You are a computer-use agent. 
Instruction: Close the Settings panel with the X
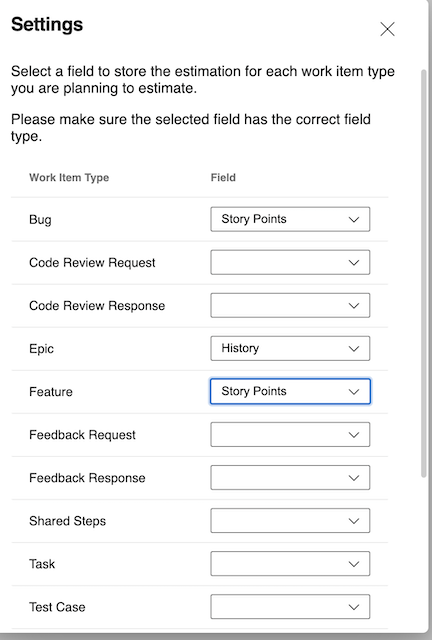pos(387,29)
